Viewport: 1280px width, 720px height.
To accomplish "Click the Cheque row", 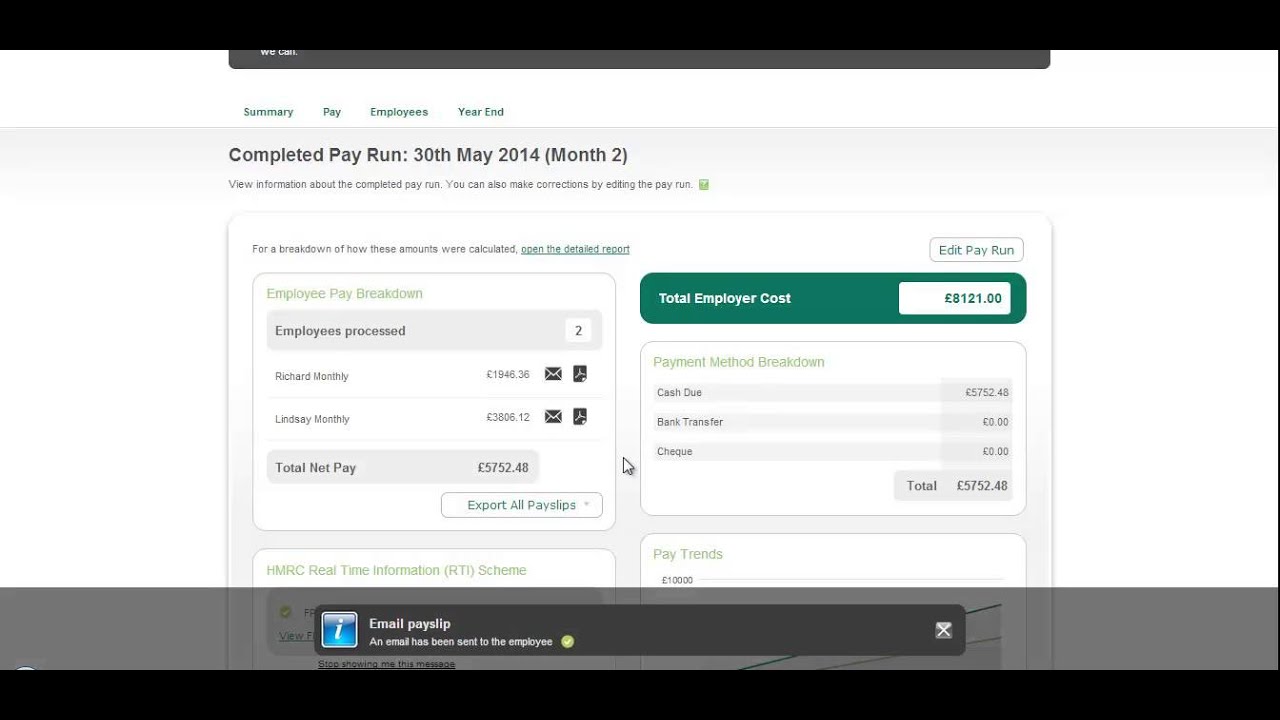I will coord(833,452).
